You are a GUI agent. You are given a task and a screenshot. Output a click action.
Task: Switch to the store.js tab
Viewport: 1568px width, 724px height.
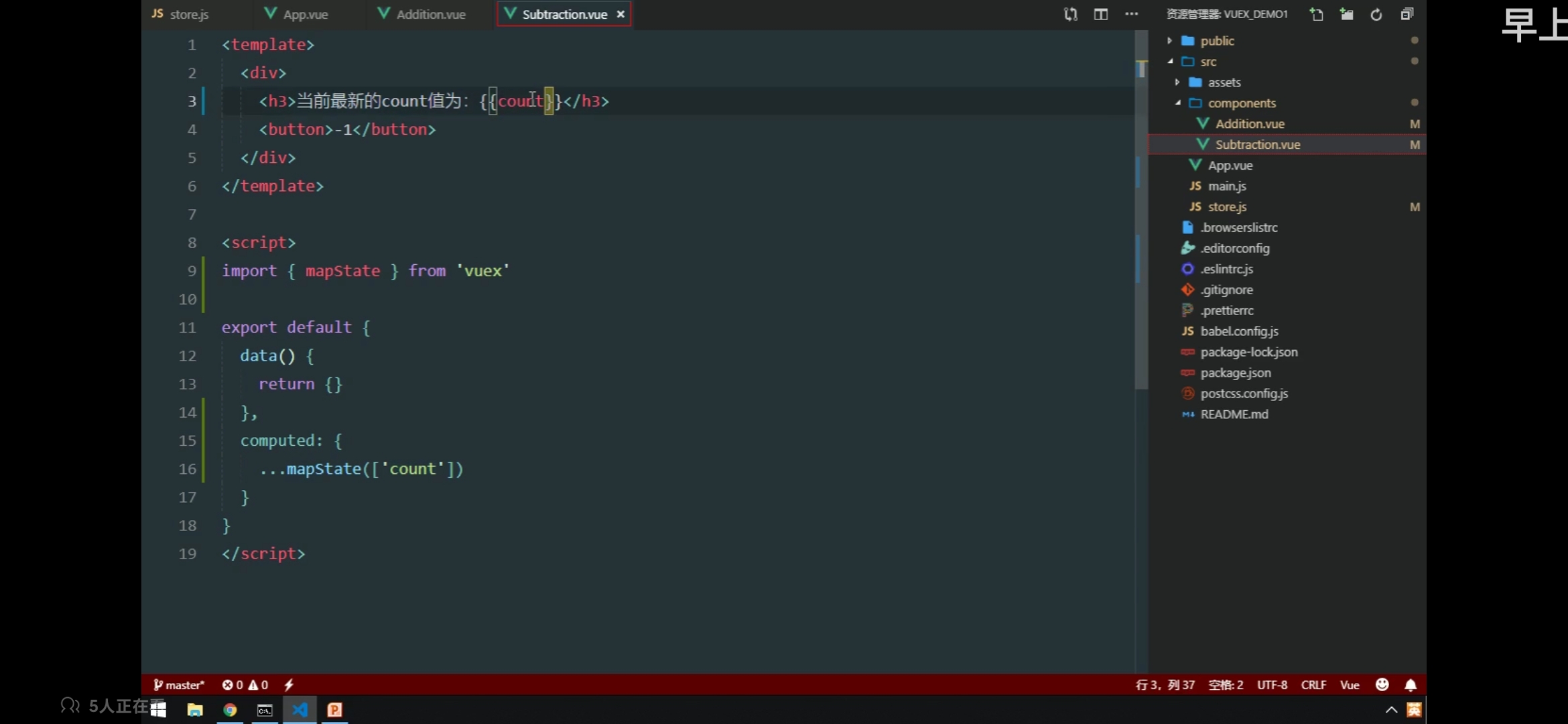[x=188, y=14]
